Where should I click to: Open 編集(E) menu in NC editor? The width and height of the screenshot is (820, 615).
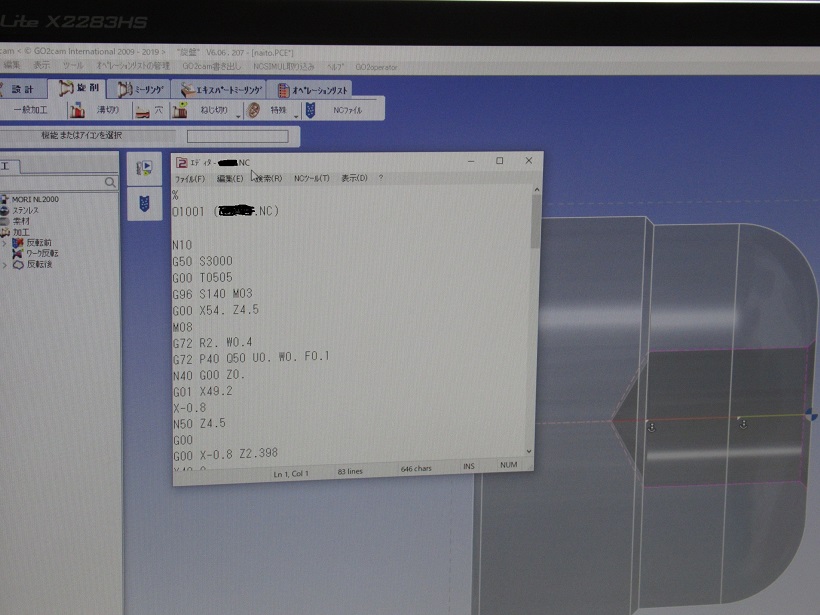coord(230,178)
